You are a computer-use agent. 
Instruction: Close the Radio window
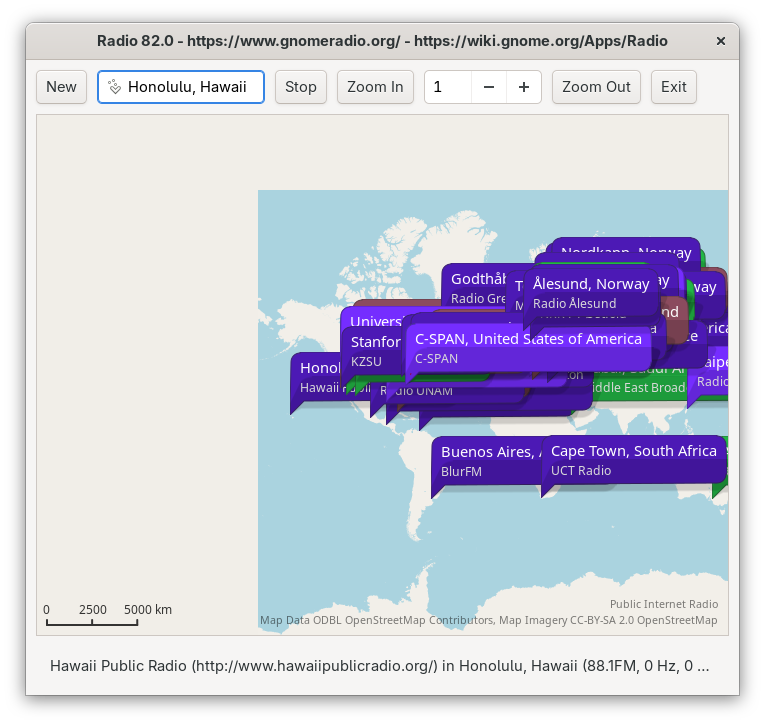coord(721,41)
